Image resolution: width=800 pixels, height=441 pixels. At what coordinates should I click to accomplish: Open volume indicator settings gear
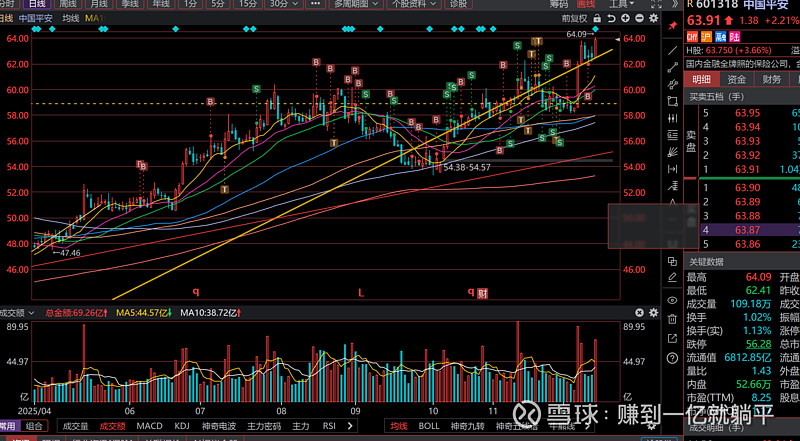point(653,312)
